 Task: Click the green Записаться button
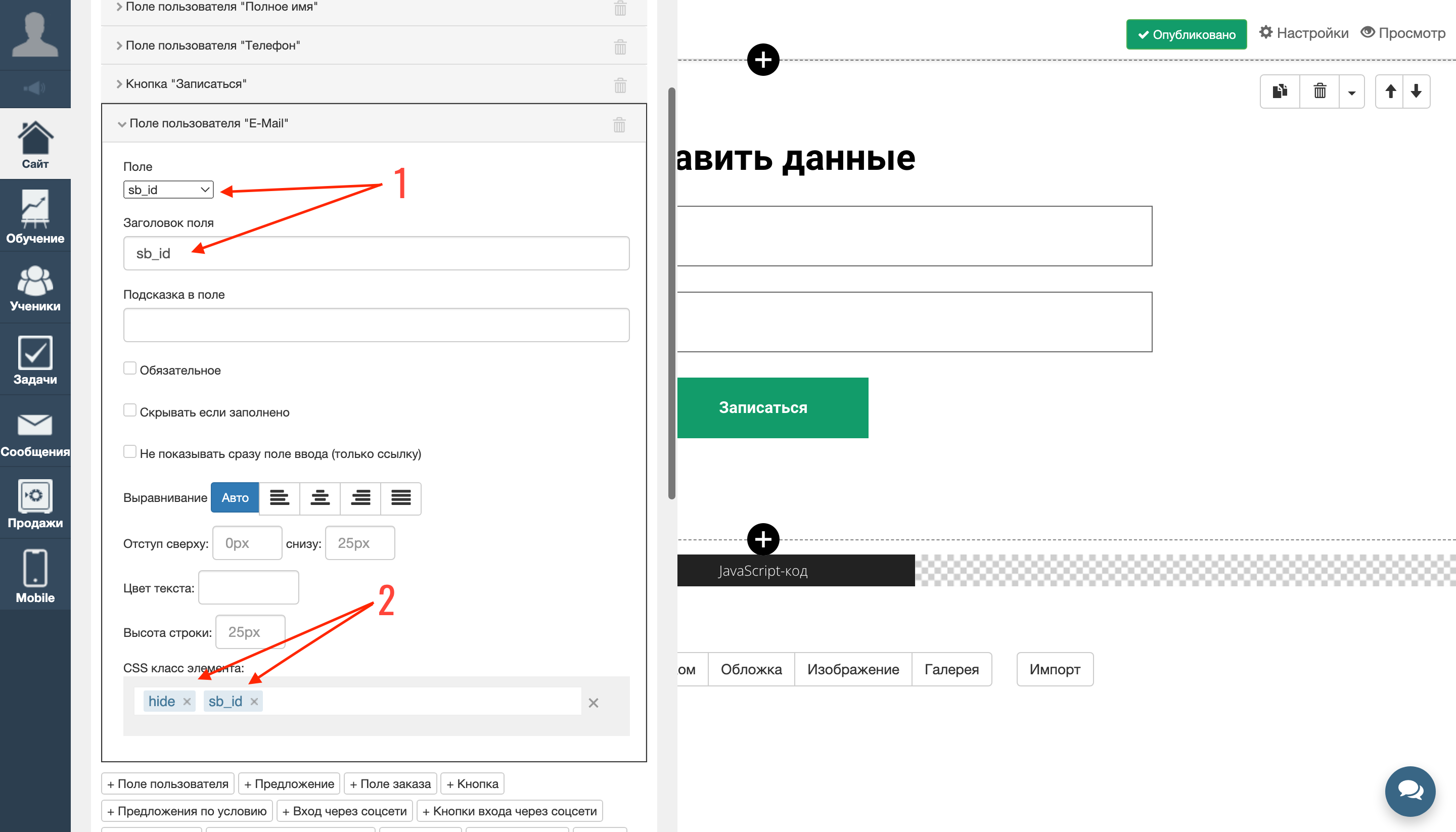pos(772,407)
